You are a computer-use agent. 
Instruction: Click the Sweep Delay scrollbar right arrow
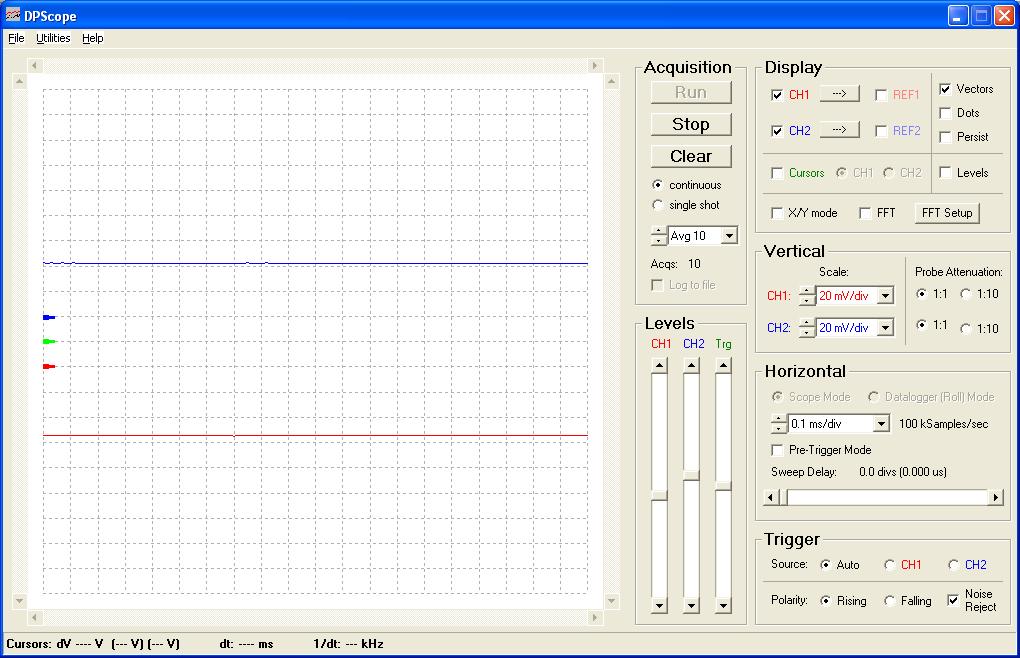[x=996, y=496]
